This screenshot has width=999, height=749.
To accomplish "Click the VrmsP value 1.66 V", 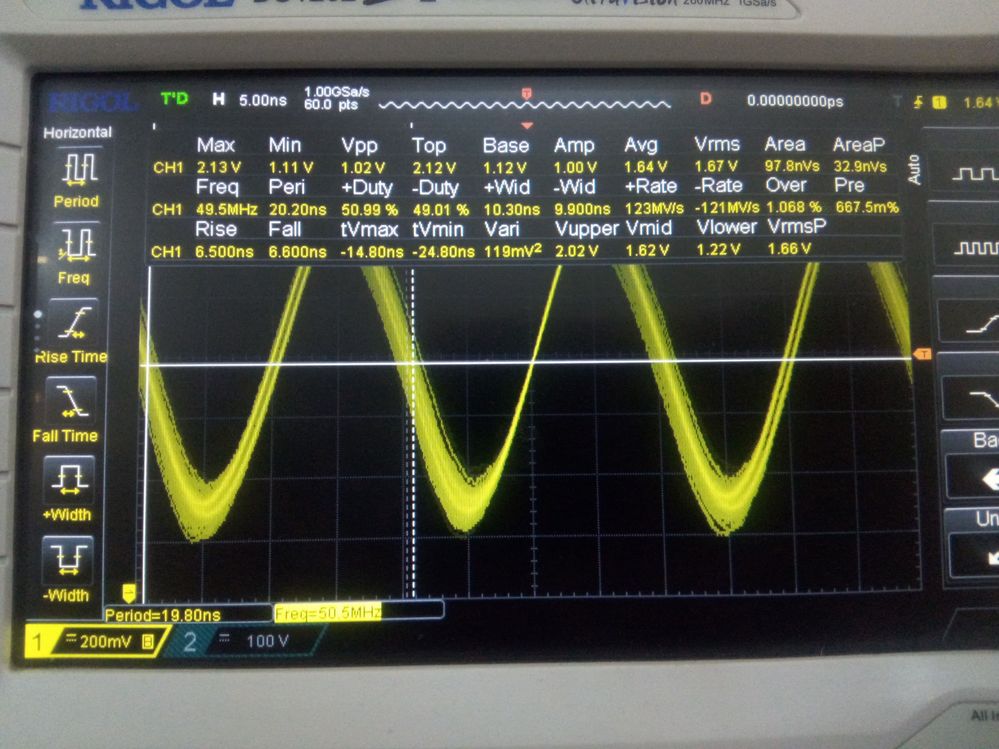I will click(x=789, y=248).
